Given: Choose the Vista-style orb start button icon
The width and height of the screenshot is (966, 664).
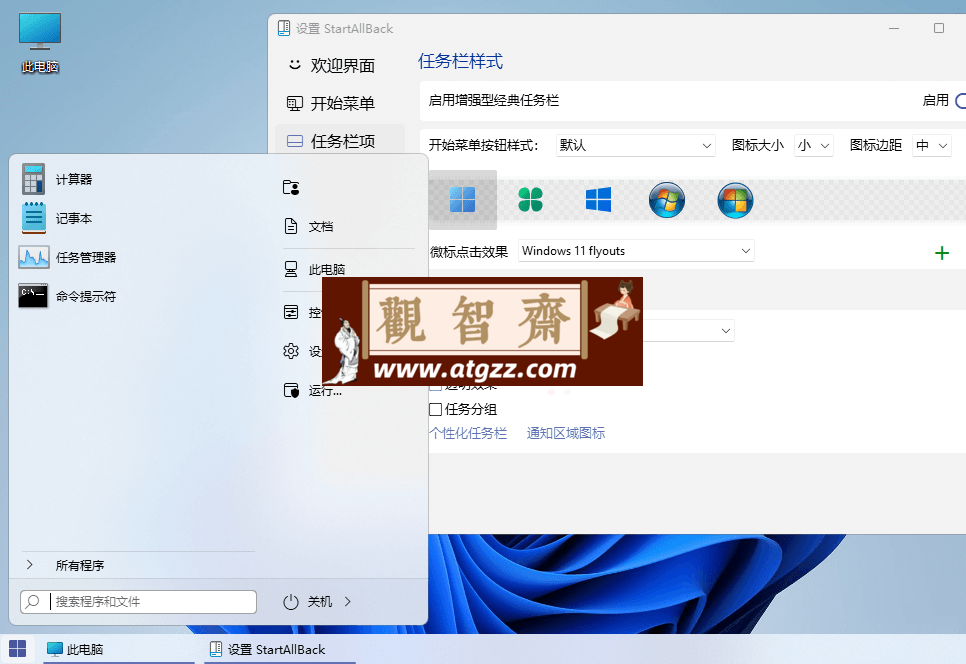Looking at the screenshot, I should [x=735, y=200].
